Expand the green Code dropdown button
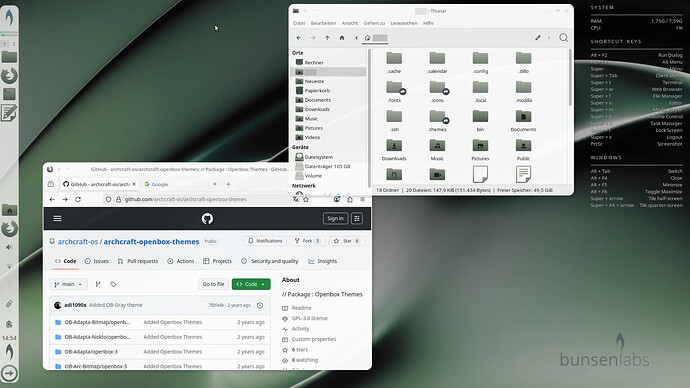690x388 pixels. pos(251,284)
